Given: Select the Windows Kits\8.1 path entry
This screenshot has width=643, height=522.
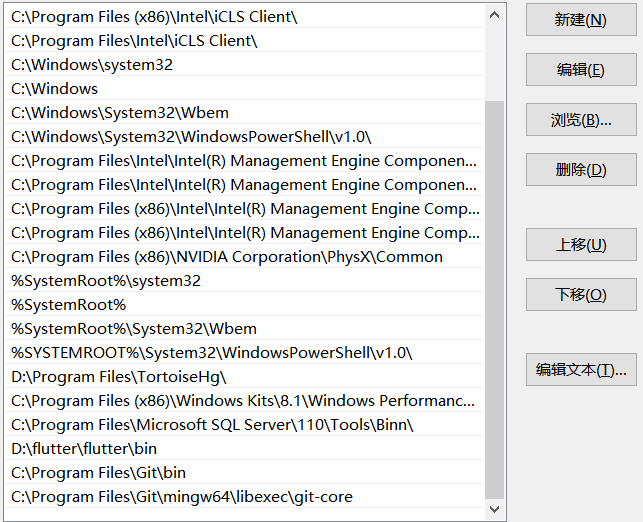Looking at the screenshot, I should click(244, 401).
